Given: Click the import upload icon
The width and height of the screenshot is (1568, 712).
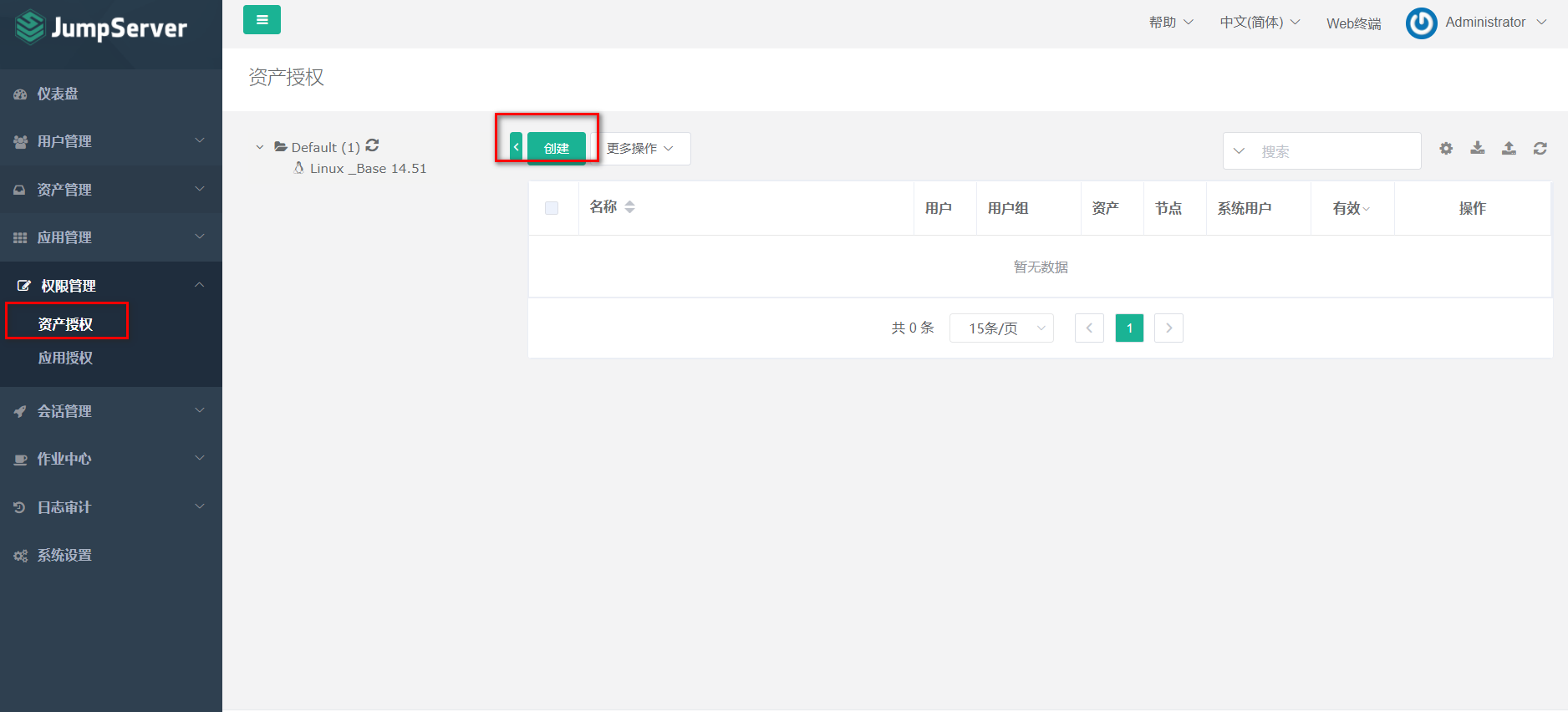Looking at the screenshot, I should [x=1509, y=148].
